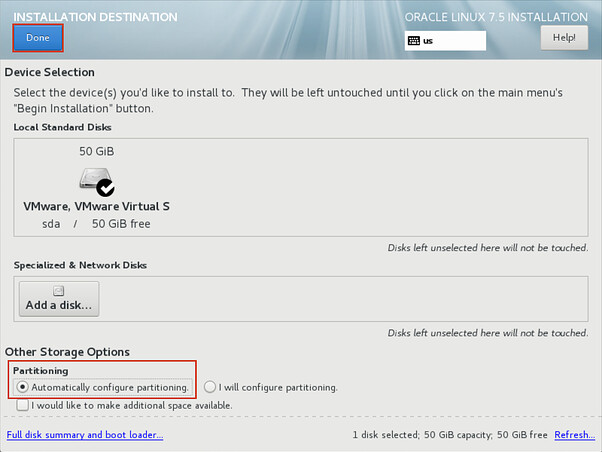Select the VMware Virtual S disk icon
The height and width of the screenshot is (452, 602).
click(96, 180)
